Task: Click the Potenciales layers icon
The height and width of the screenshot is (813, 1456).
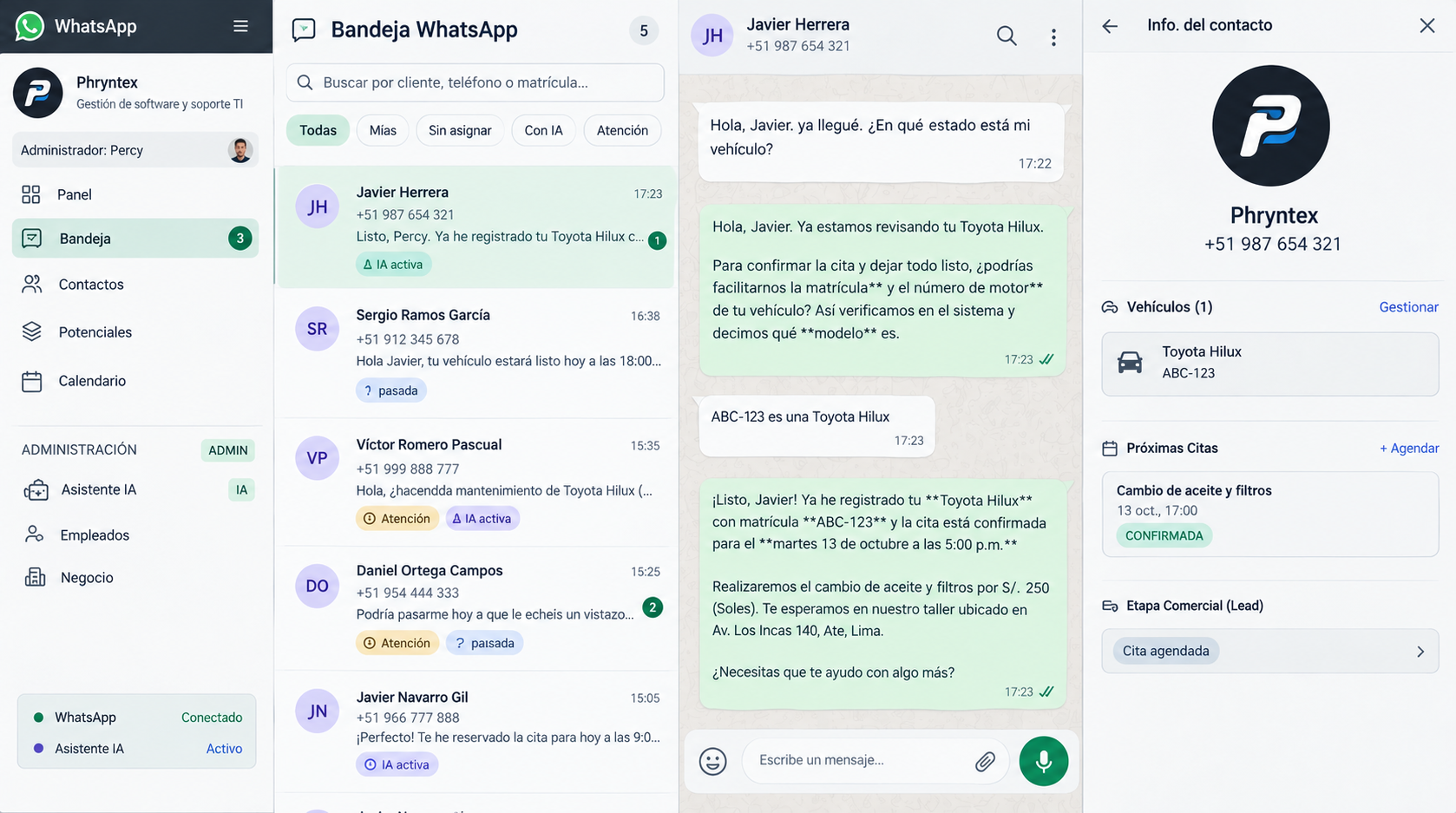Action: tap(32, 331)
